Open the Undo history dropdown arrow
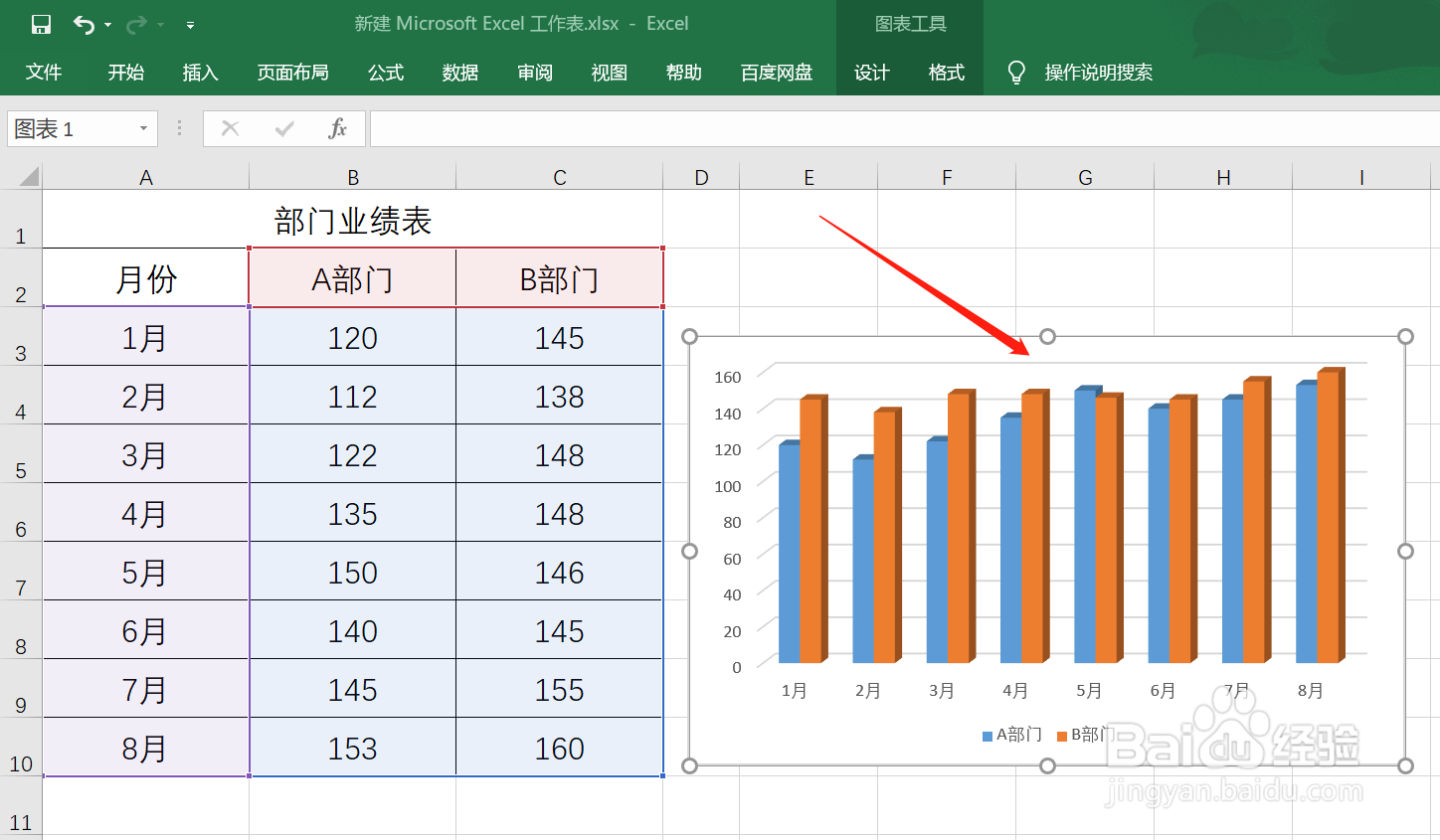The width and height of the screenshot is (1440, 840). (108, 25)
